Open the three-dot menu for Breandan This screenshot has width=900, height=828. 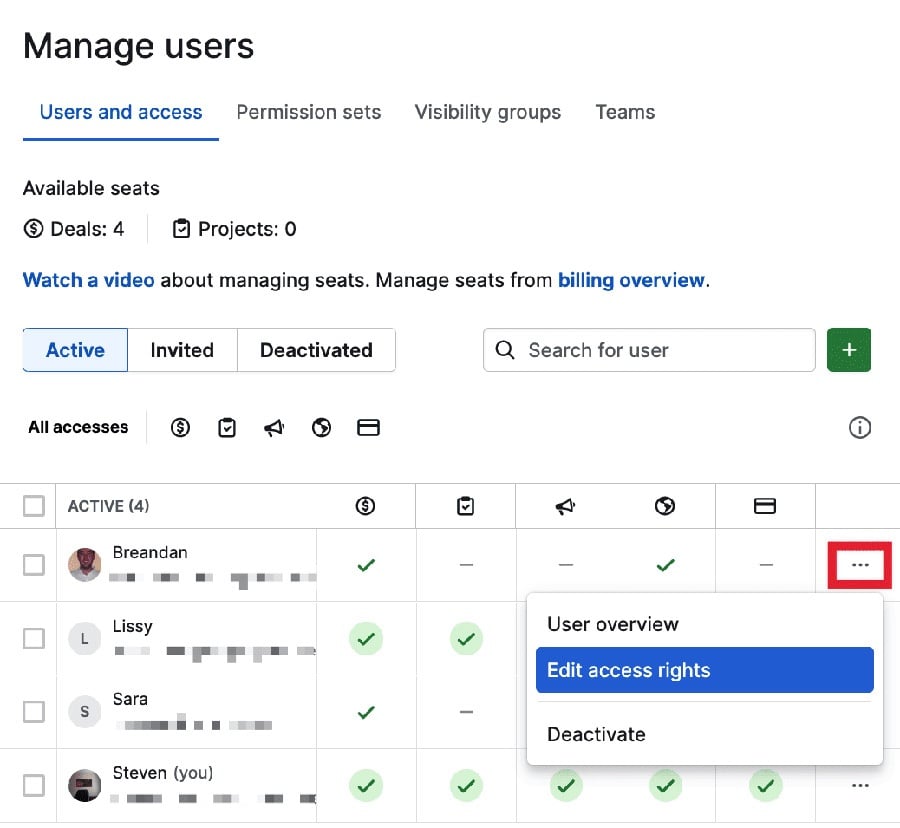[x=860, y=565]
